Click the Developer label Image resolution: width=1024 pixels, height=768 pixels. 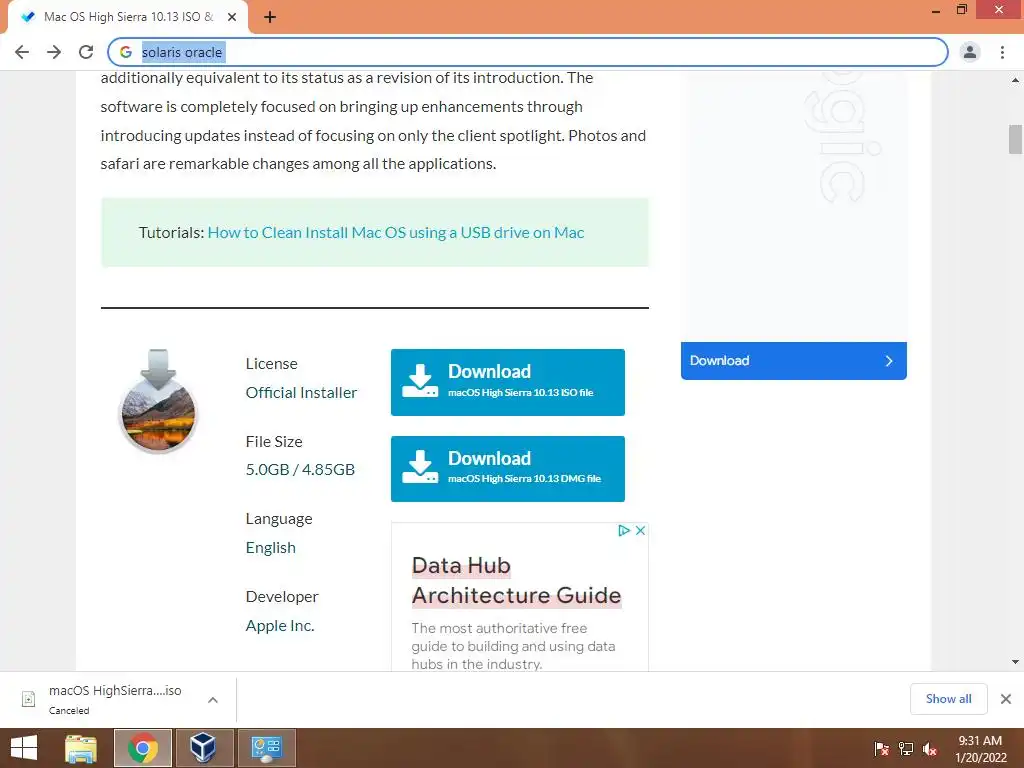(282, 596)
